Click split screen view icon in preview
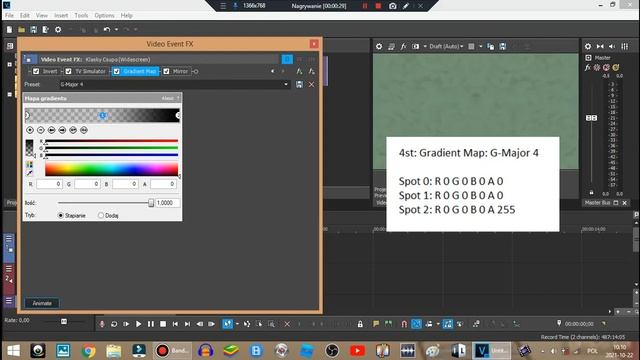Screen dimensions: 640x360 [416, 47]
